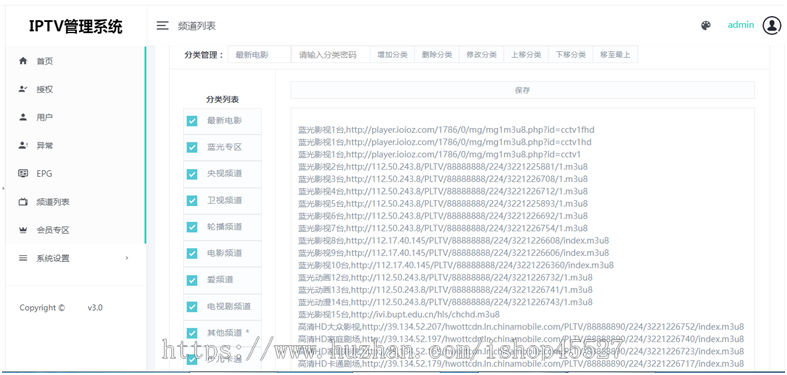Toggle the 电影频道 category checkbox
The image size is (787, 375).
pos(192,254)
